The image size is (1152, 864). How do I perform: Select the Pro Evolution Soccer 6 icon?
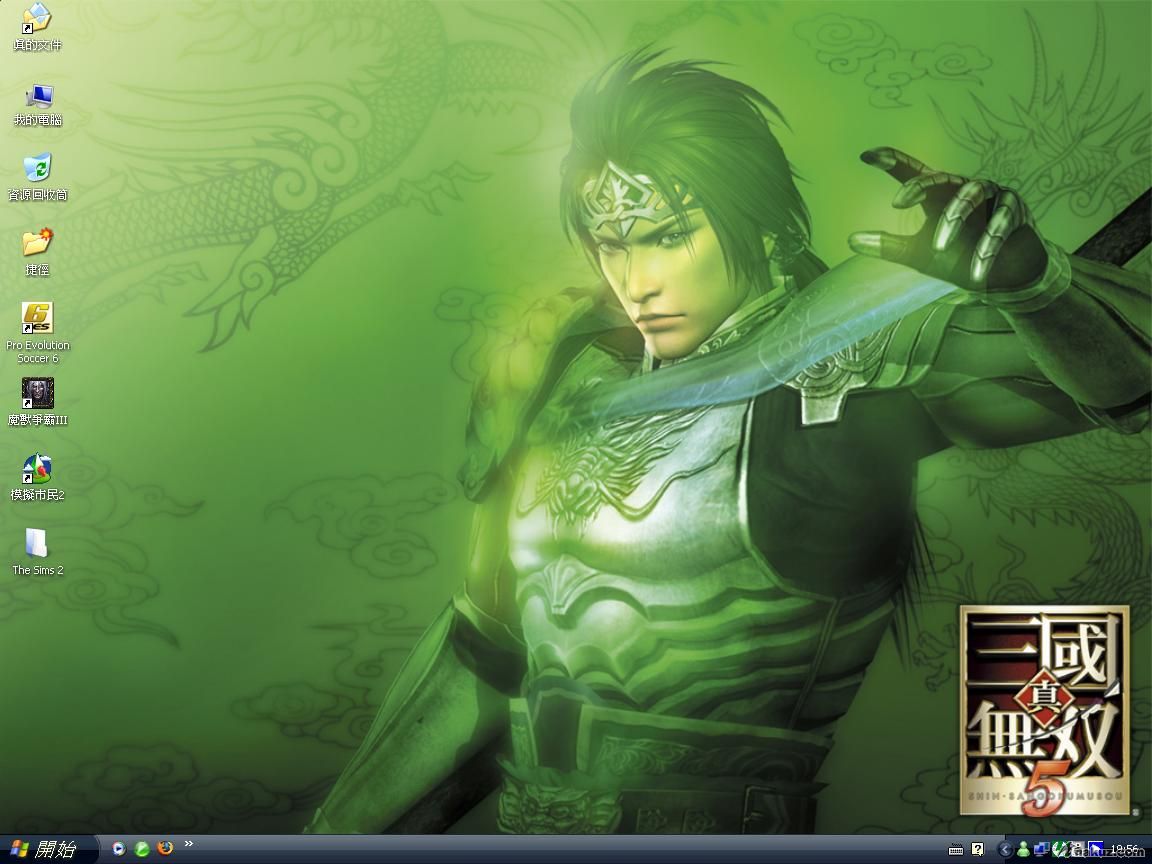[x=37, y=333]
